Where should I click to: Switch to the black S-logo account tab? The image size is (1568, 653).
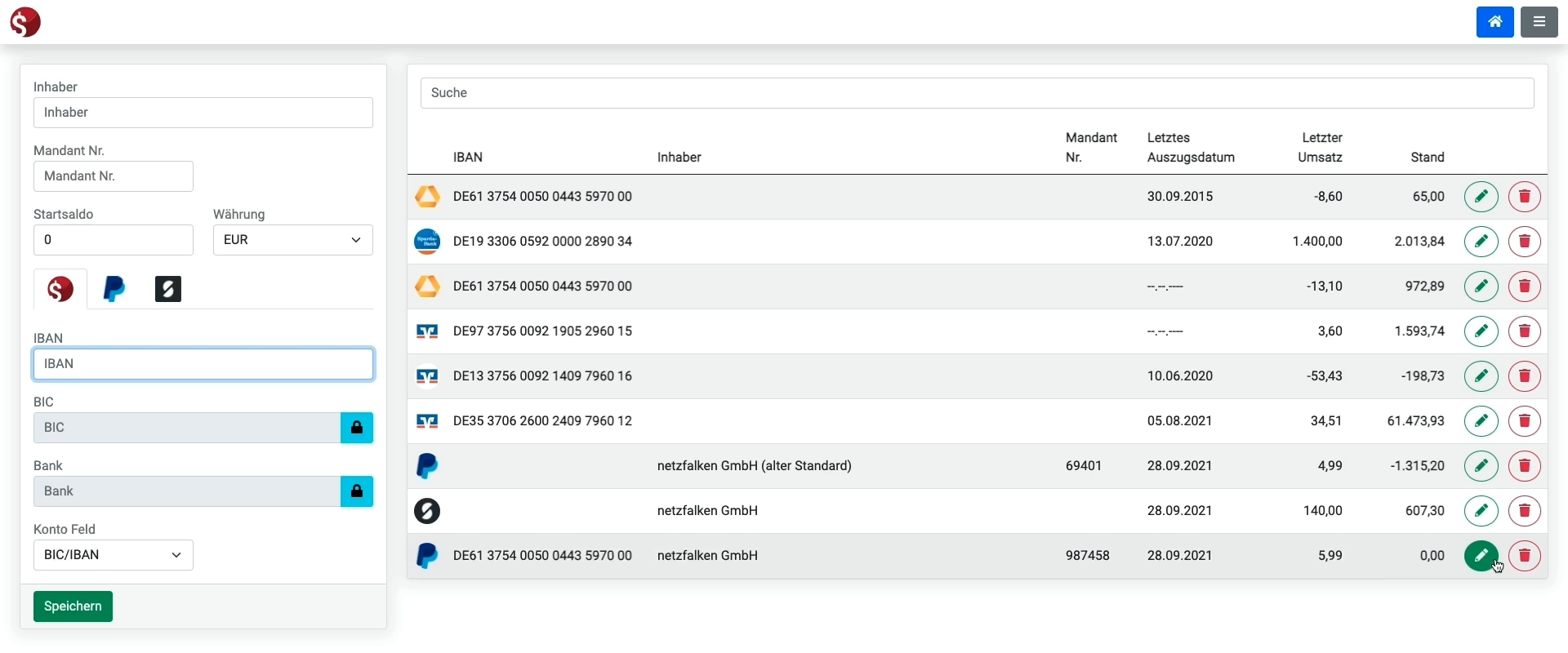click(x=168, y=289)
